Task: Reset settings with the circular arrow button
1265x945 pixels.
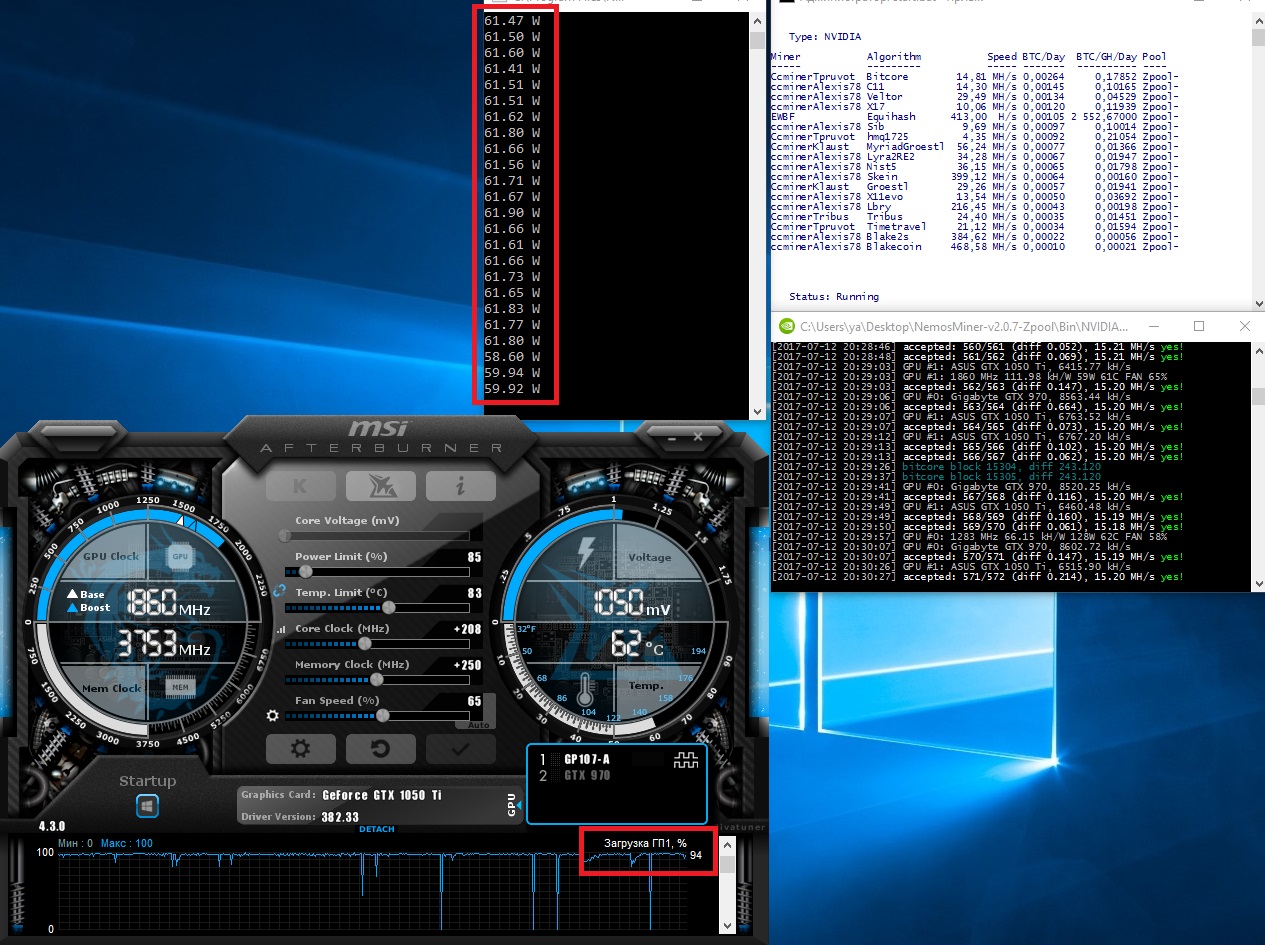Action: (380, 748)
